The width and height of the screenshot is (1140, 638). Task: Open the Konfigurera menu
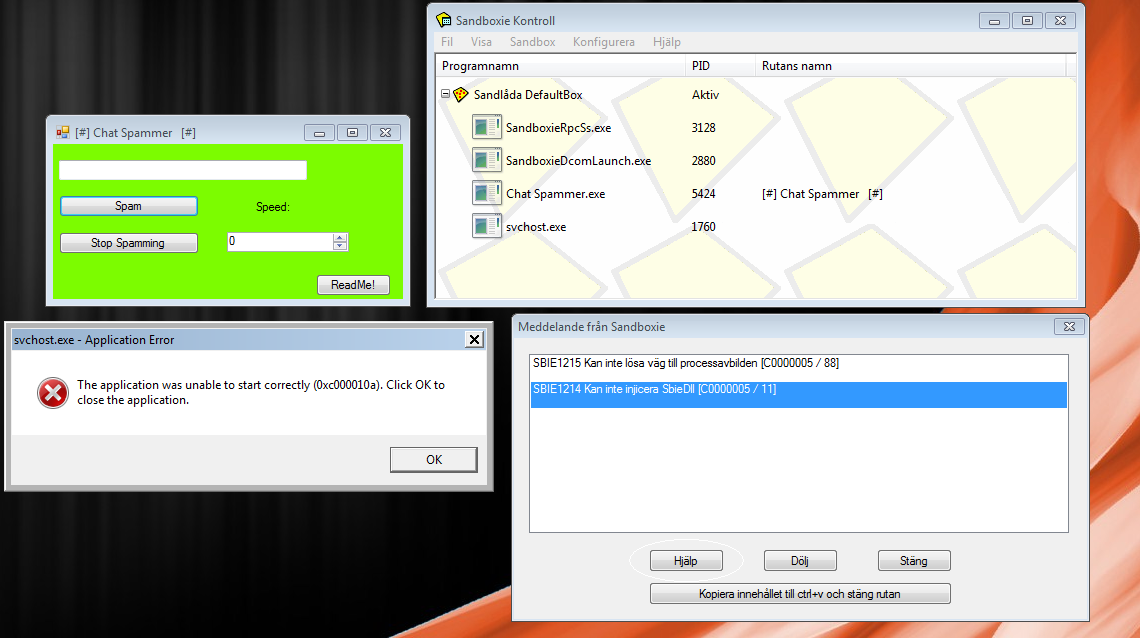603,42
